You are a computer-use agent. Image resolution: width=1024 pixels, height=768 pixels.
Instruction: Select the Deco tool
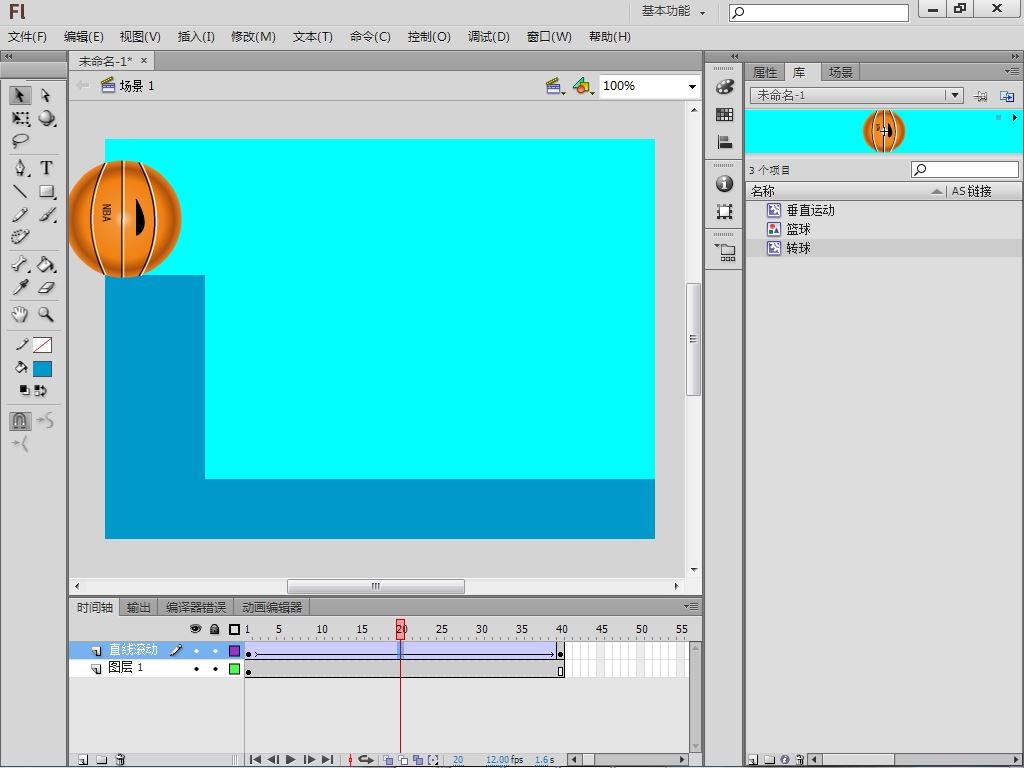(20, 236)
